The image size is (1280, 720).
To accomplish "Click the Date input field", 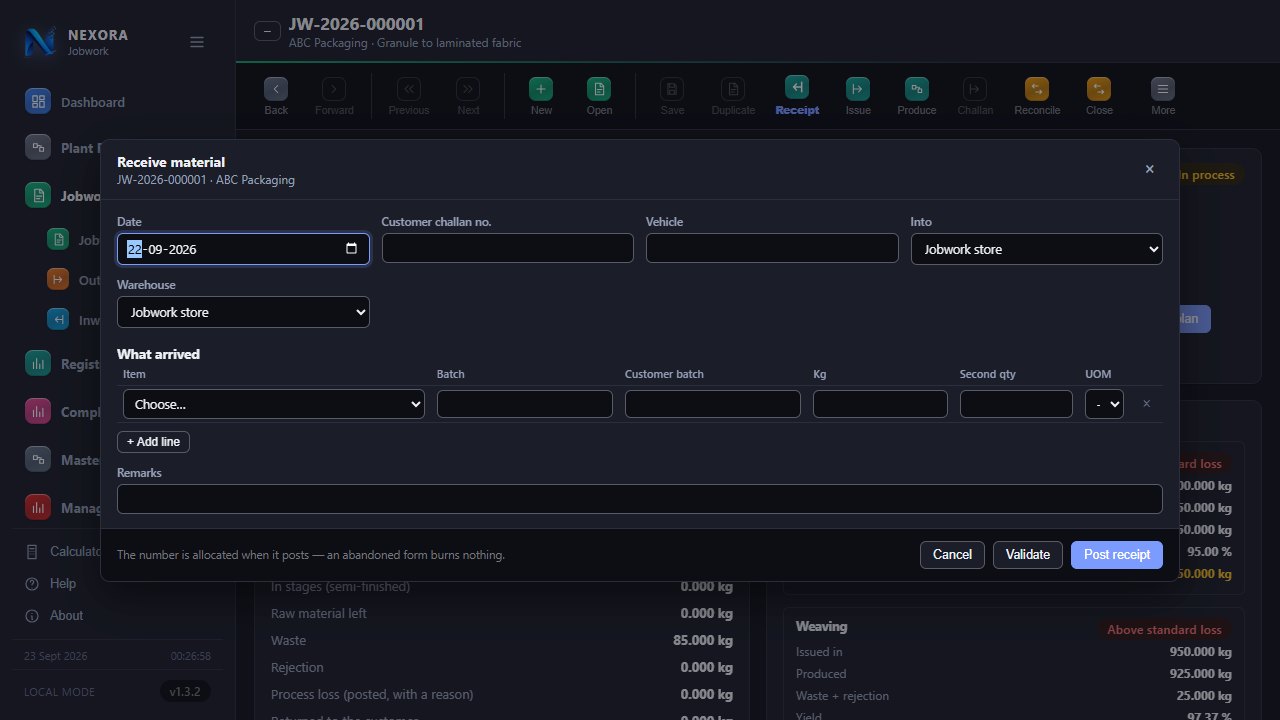I will (x=243, y=249).
